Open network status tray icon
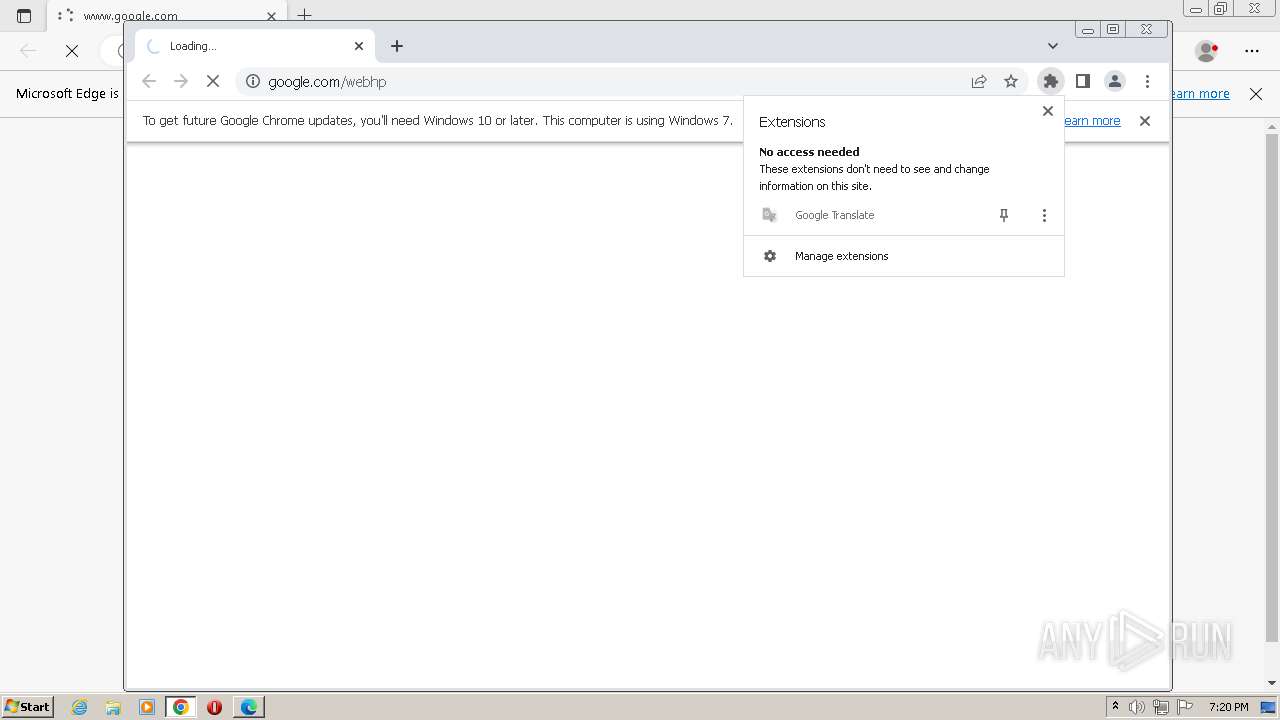 1161,707
